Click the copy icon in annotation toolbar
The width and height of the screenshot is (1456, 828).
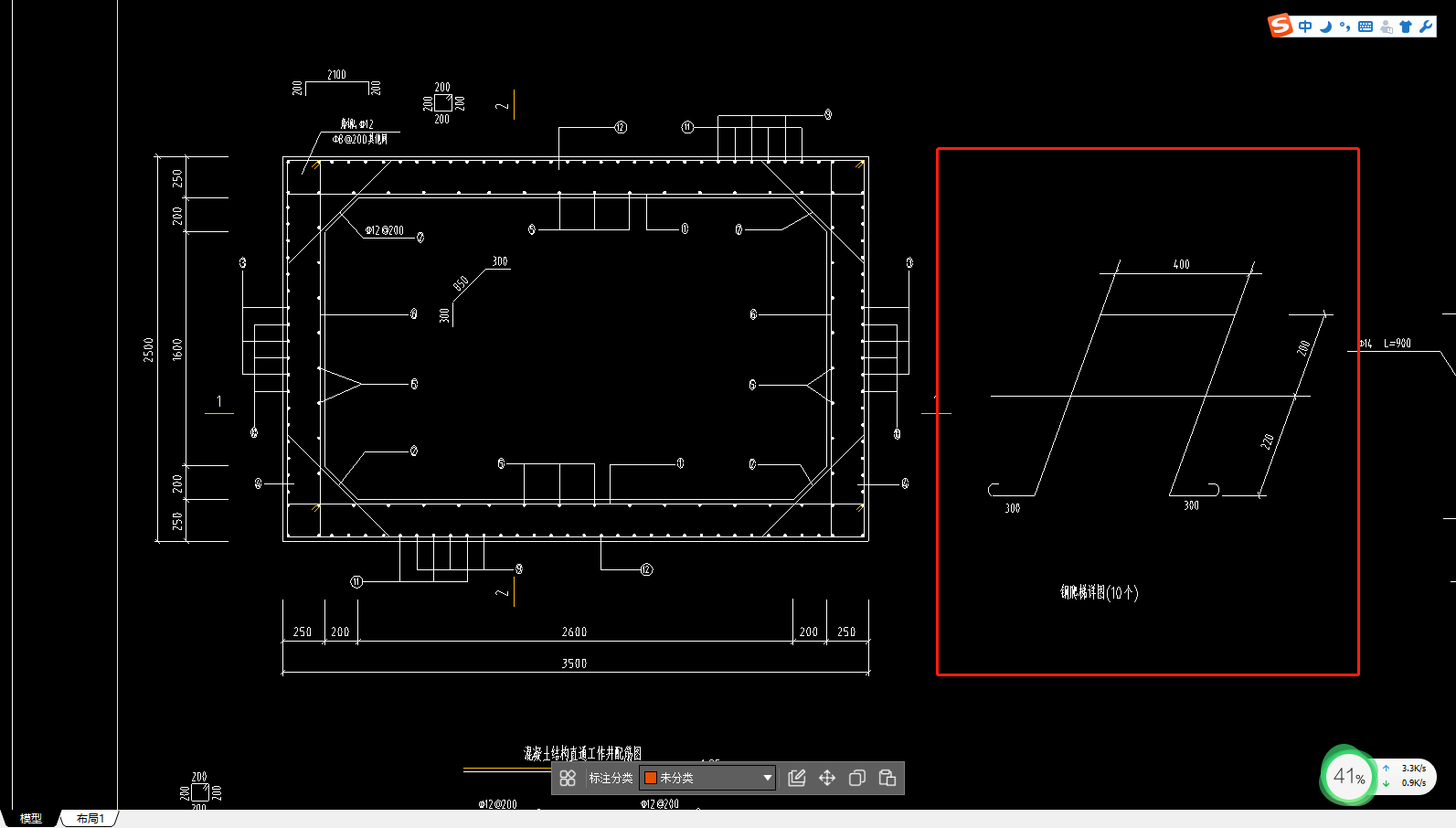[x=857, y=778]
